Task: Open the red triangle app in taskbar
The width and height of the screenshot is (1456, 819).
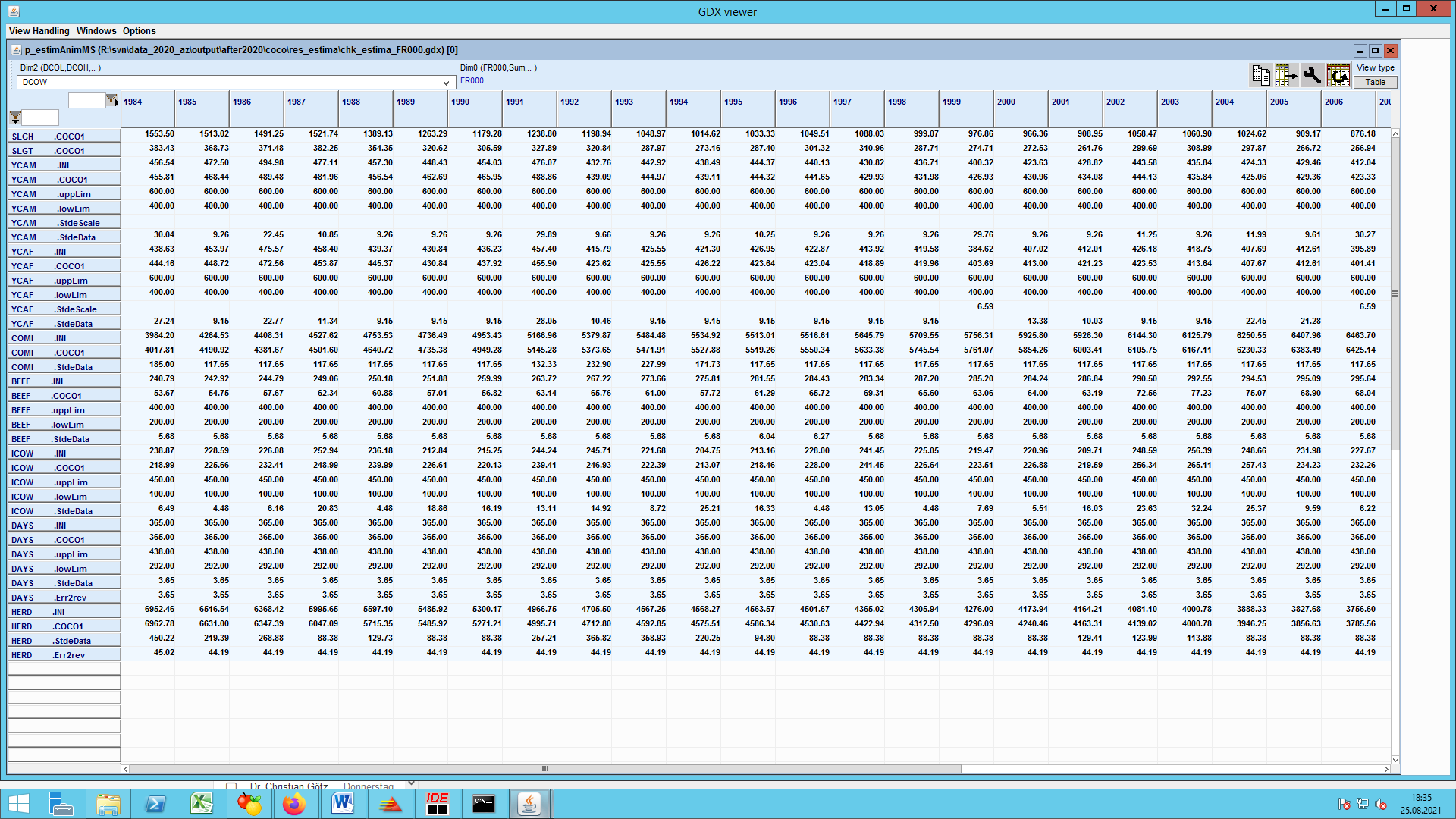Action: (x=390, y=804)
